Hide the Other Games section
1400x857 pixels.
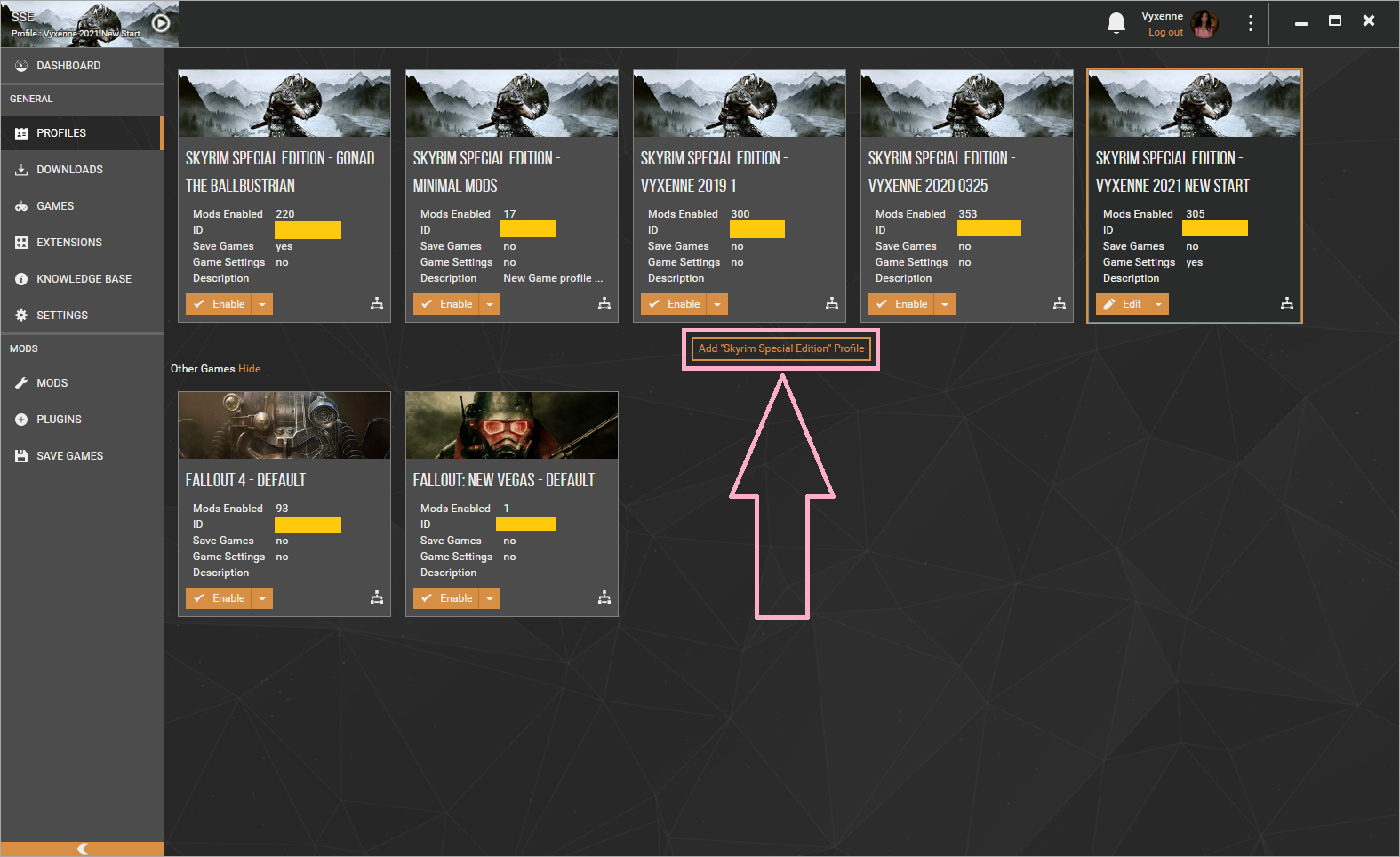pyautogui.click(x=250, y=369)
